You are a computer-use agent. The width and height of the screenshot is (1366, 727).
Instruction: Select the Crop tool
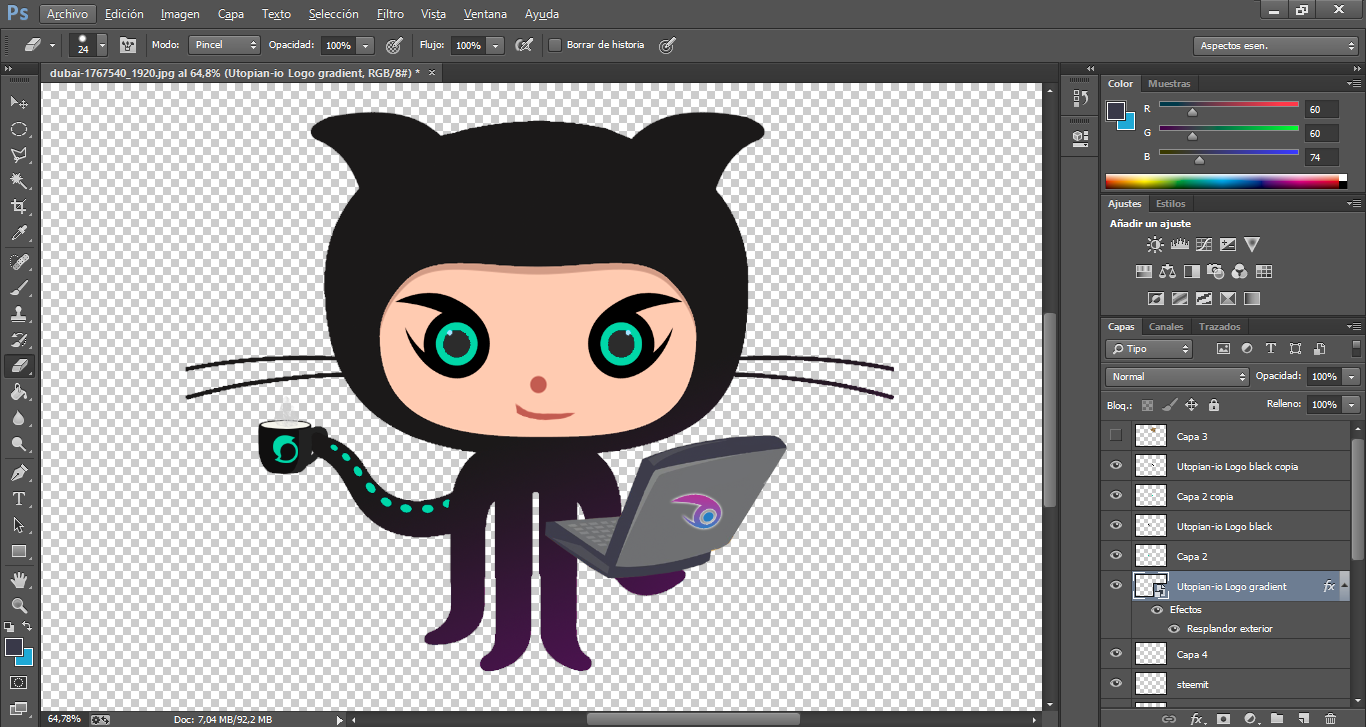click(19, 207)
